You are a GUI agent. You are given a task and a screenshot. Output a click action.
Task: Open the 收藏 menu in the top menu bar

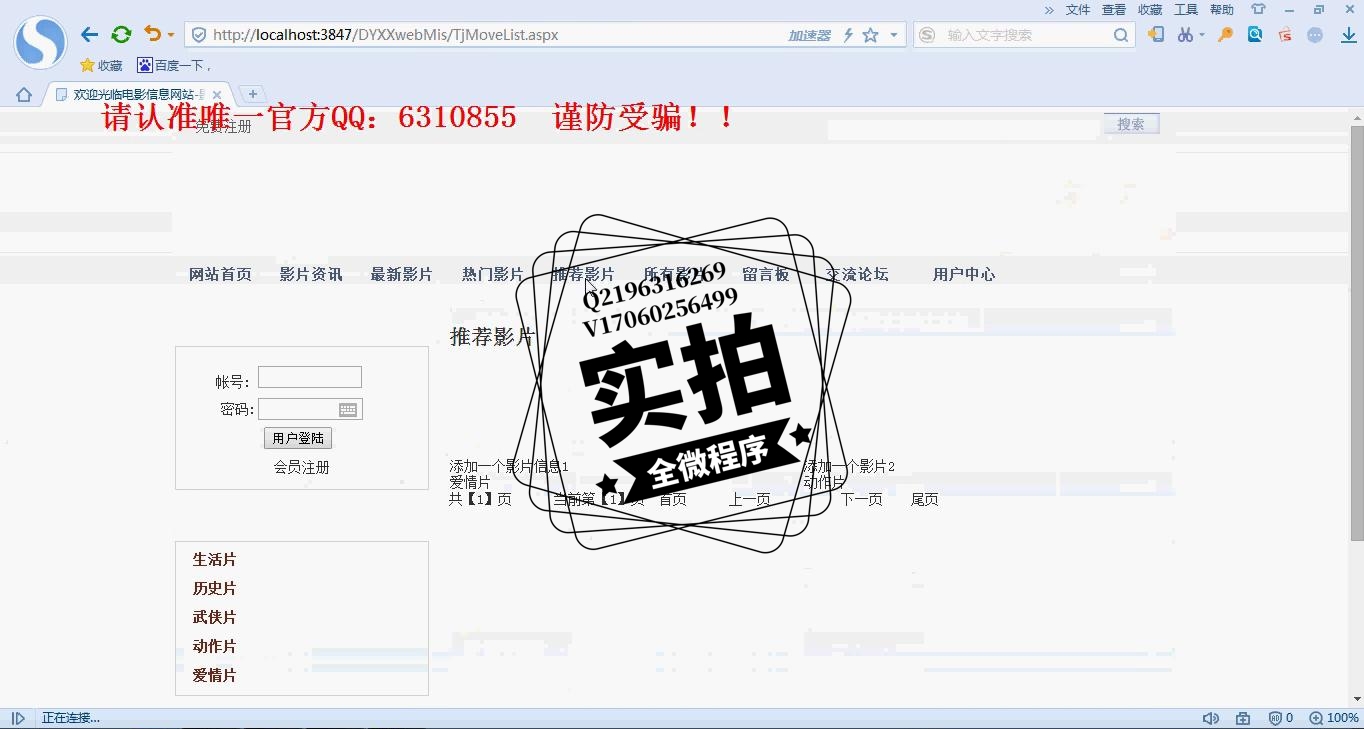pos(1150,10)
